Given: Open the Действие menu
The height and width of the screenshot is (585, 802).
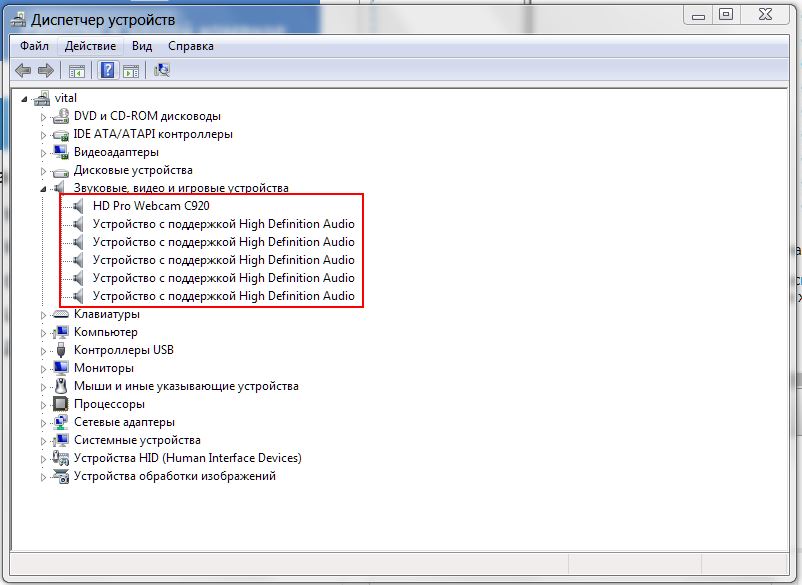Looking at the screenshot, I should 90,46.
